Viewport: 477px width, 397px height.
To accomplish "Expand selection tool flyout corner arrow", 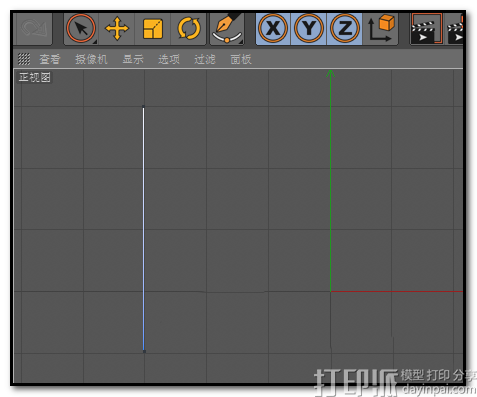I will click(95, 42).
